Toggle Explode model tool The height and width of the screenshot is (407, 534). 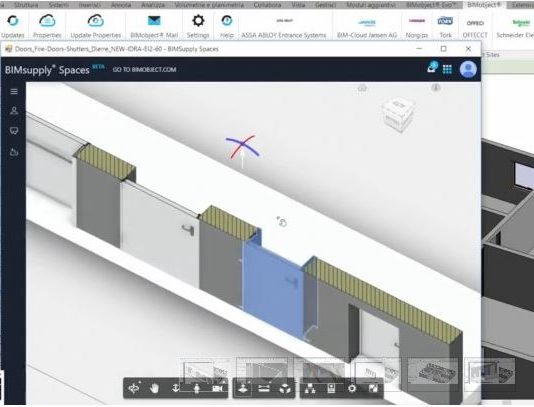coord(285,388)
